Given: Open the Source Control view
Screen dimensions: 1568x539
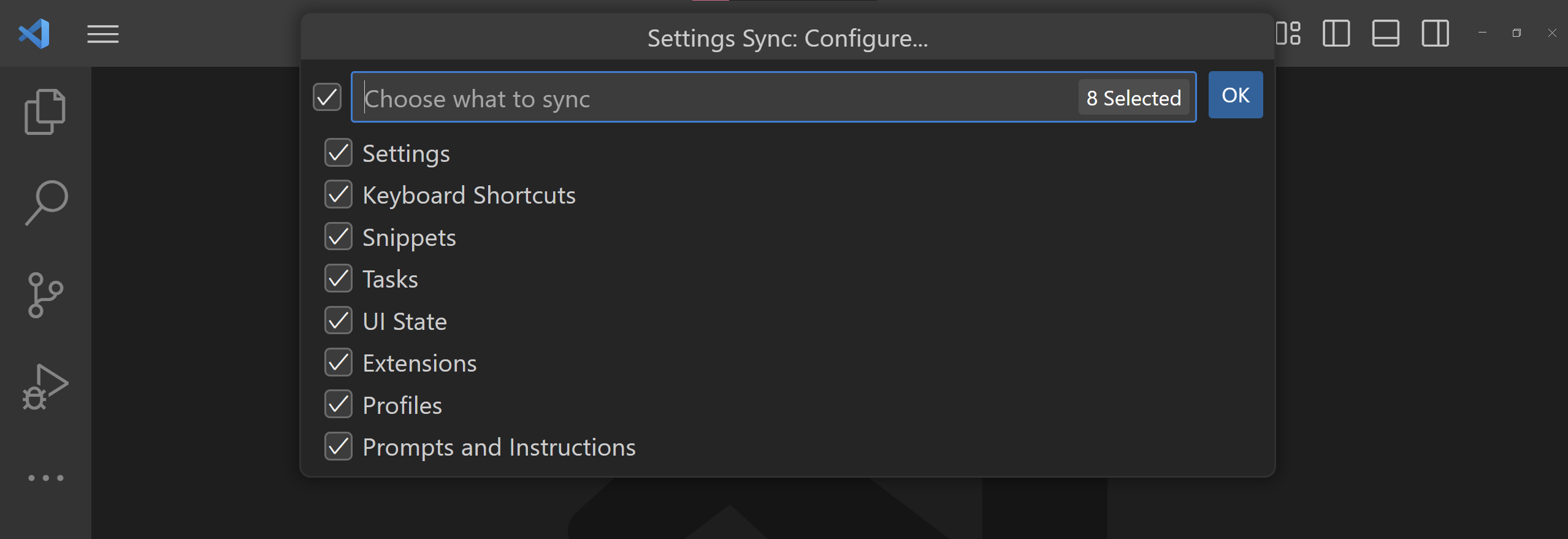Looking at the screenshot, I should (45, 295).
